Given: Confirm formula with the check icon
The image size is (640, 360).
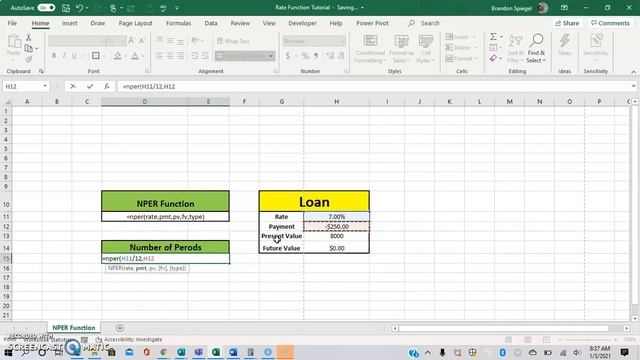Looking at the screenshot, I should pos(90,86).
